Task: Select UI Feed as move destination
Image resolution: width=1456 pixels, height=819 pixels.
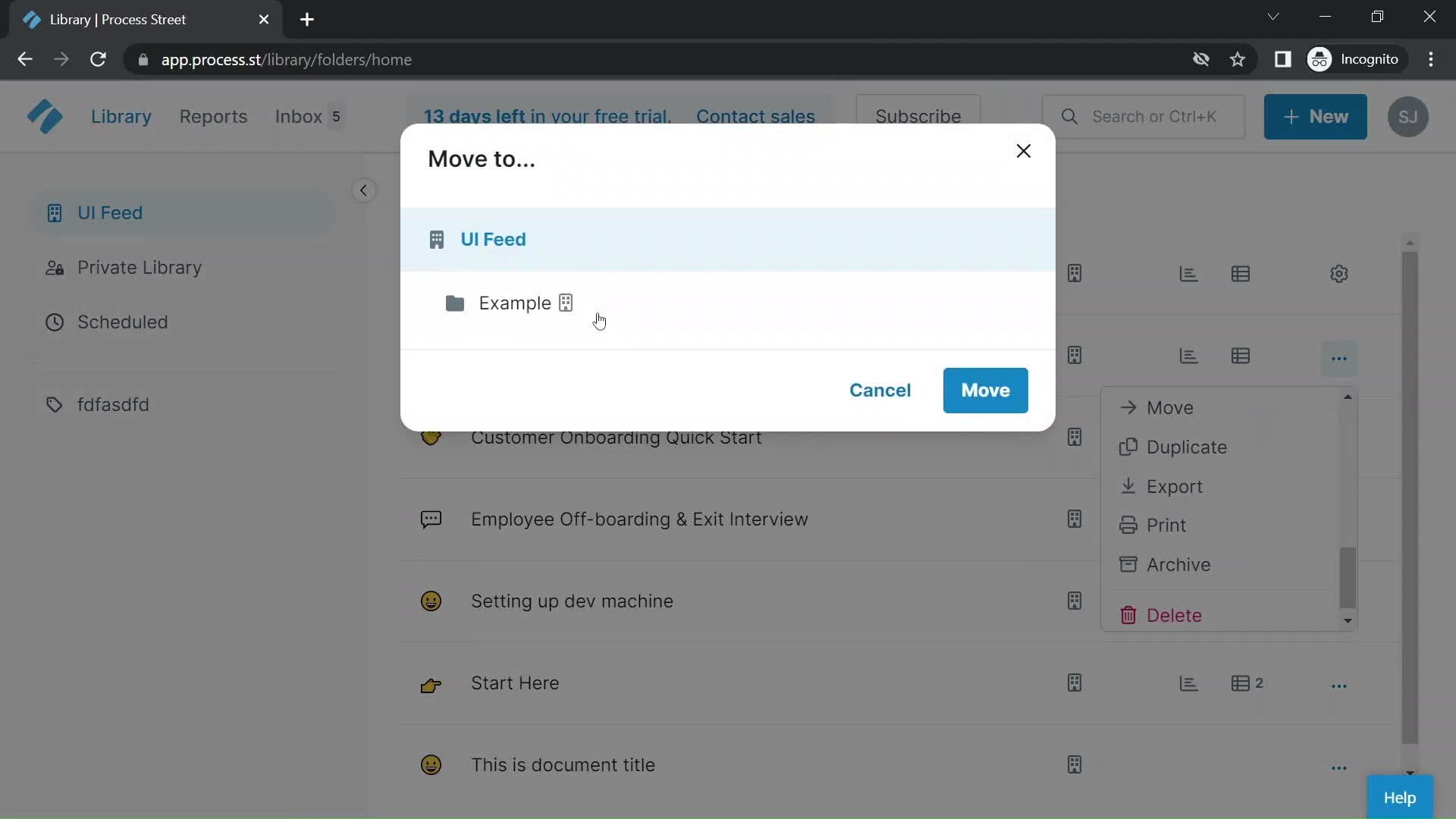Action: (x=494, y=239)
